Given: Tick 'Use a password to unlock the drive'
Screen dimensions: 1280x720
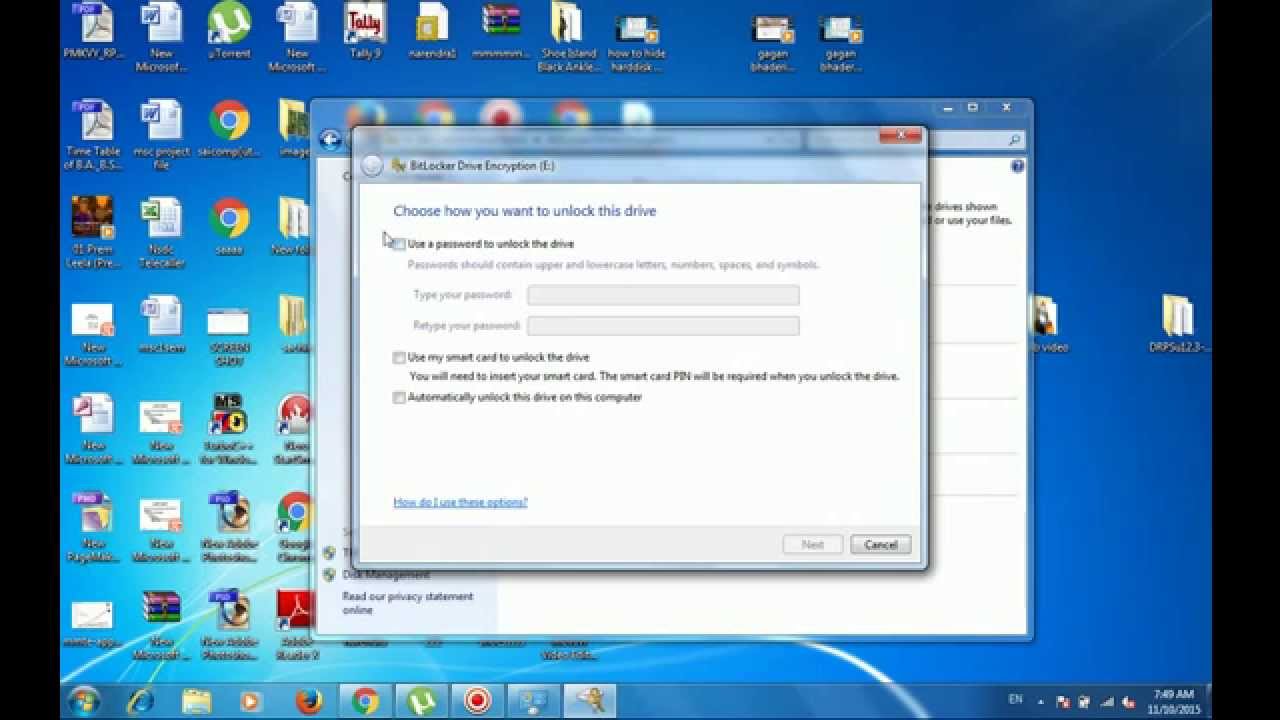Looking at the screenshot, I should pos(399,244).
